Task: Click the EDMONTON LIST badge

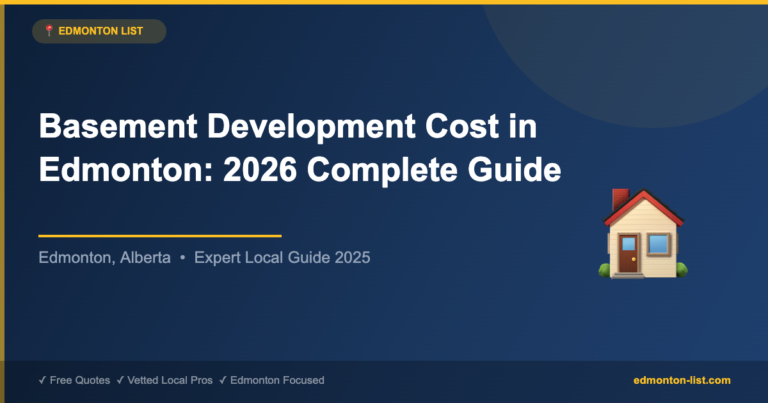Action: [x=99, y=31]
